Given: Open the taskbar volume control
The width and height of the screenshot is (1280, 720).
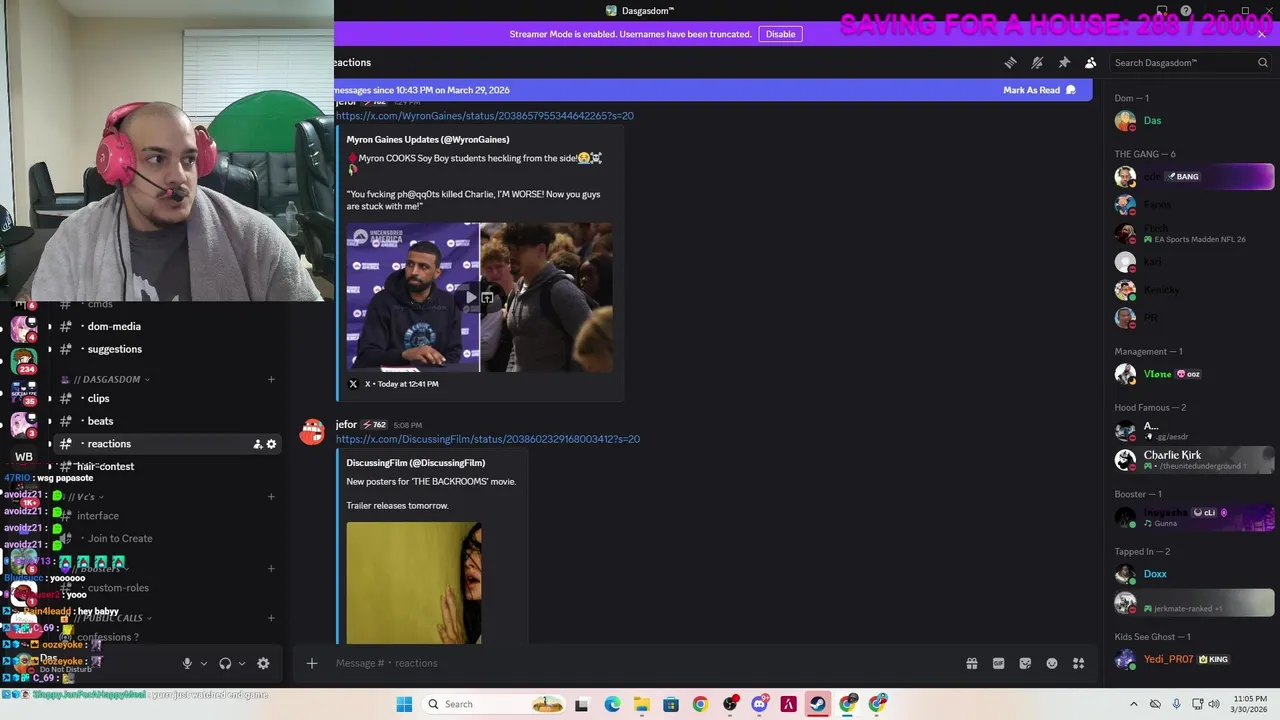Looking at the screenshot, I should [1214, 704].
